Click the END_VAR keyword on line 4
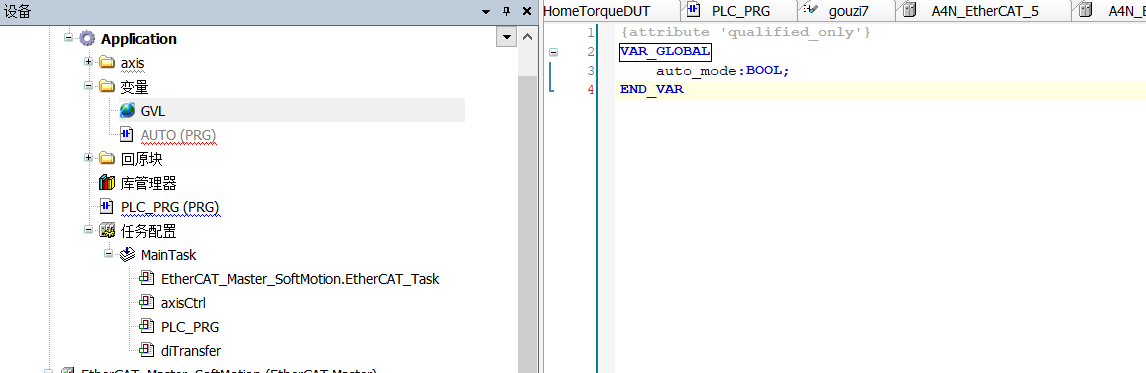Image resolution: width=1146 pixels, height=373 pixels. pyautogui.click(x=652, y=90)
